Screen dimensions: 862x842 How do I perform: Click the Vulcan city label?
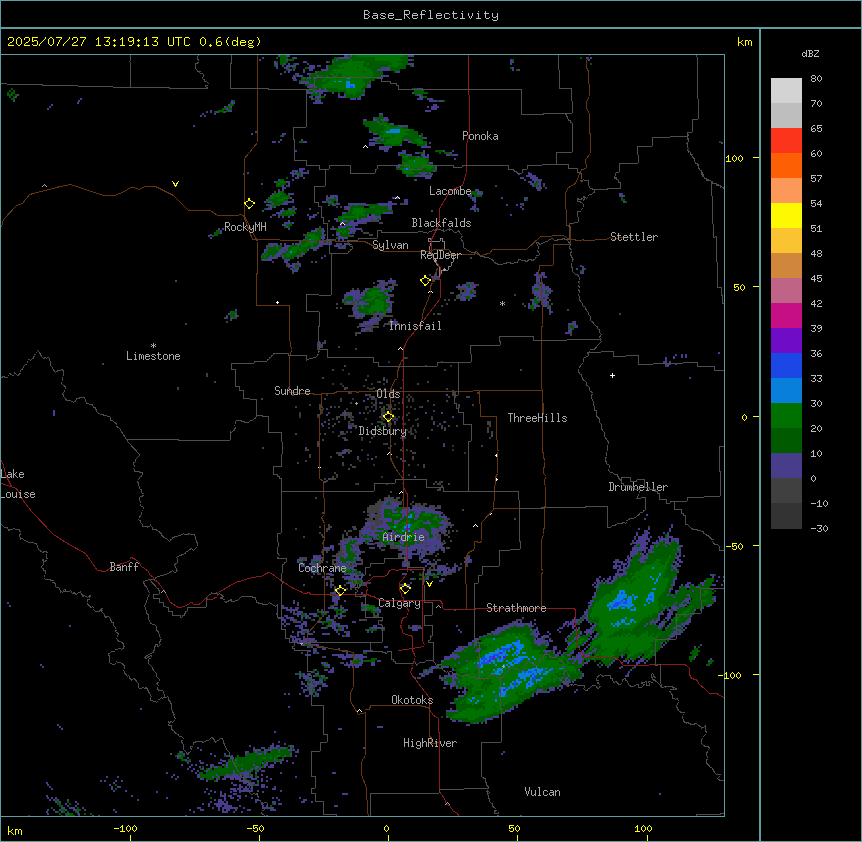coord(543,792)
